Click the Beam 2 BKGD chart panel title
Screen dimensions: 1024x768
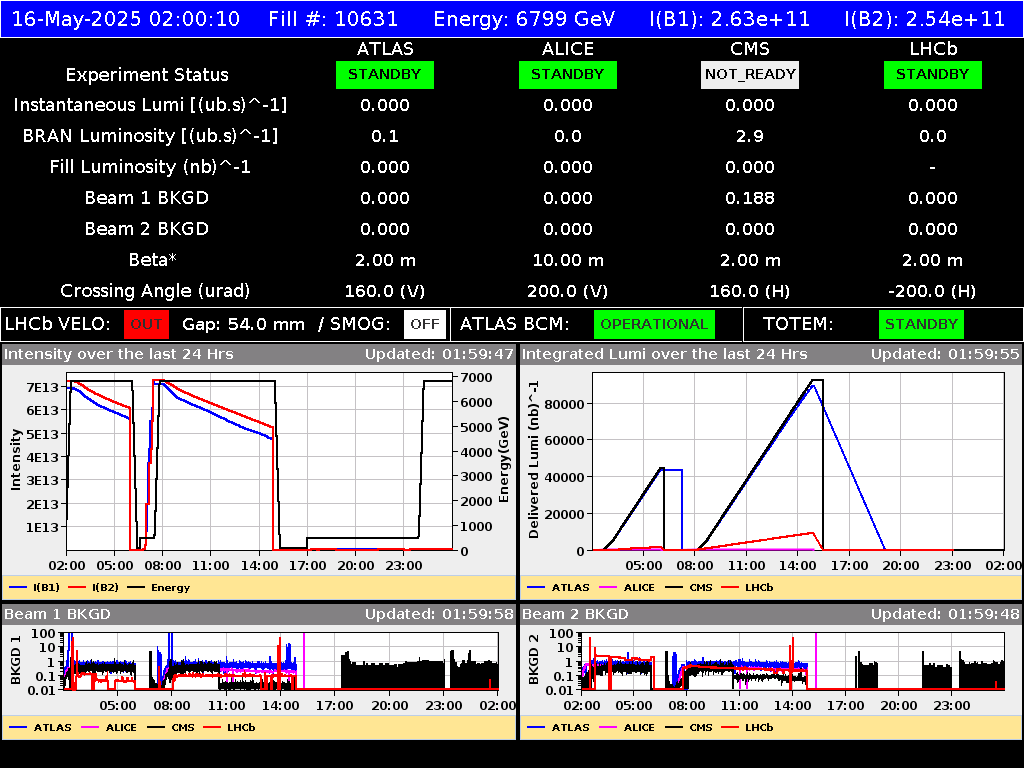pyautogui.click(x=575, y=614)
